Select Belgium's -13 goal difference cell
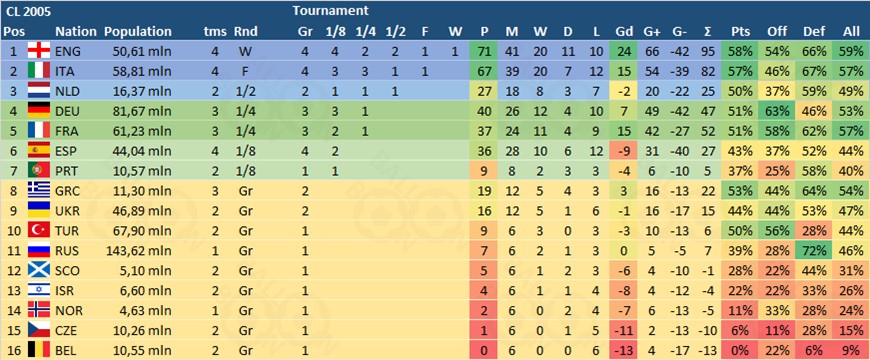The width and height of the screenshot is (870, 360). tap(623, 351)
